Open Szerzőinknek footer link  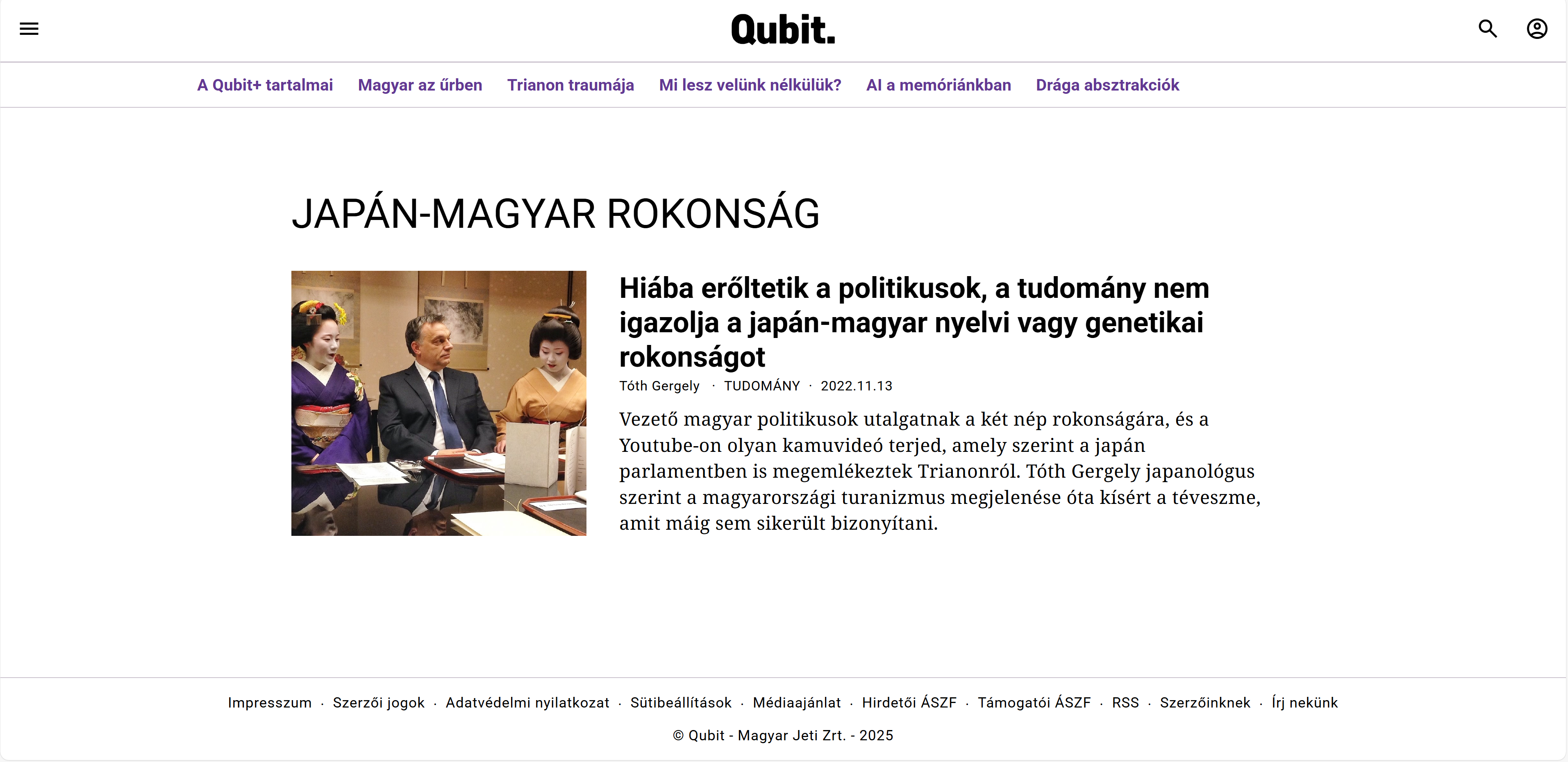pos(1204,702)
